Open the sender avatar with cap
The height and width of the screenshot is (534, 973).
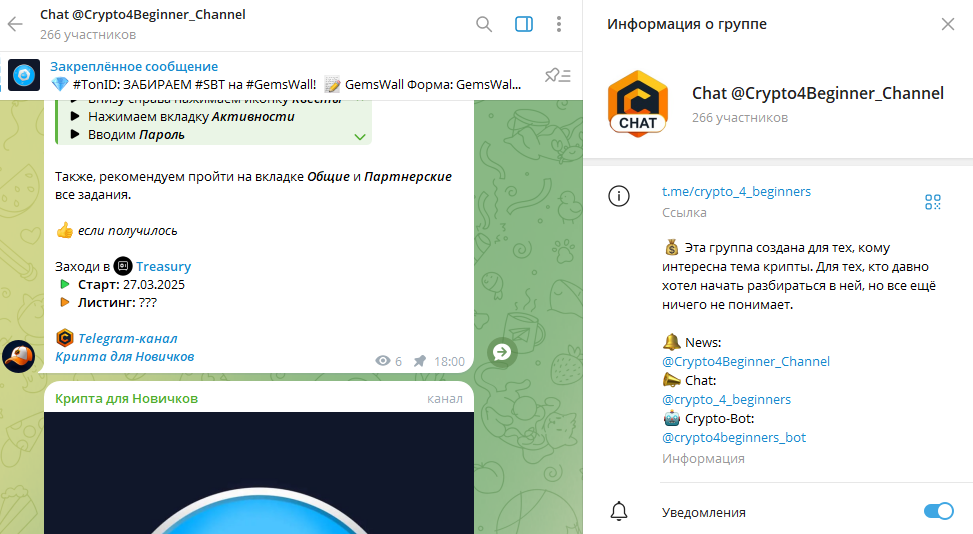click(19, 356)
